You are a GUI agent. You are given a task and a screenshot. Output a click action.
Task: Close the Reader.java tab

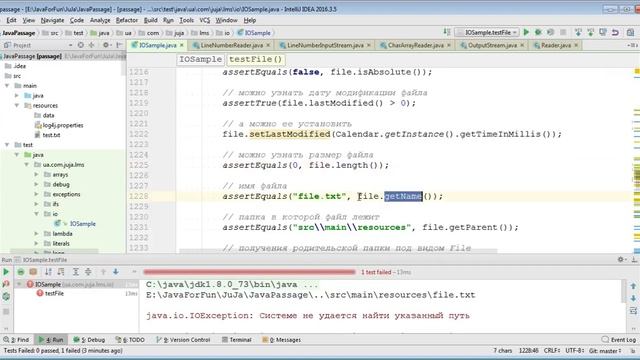point(576,45)
